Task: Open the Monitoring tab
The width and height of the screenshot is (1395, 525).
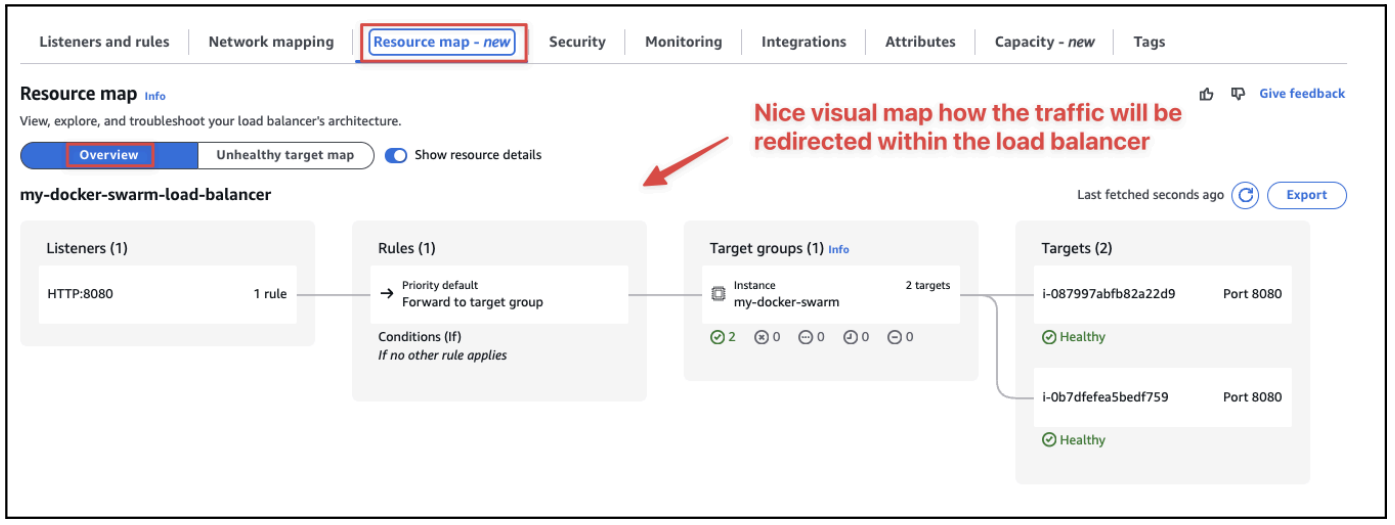Action: pyautogui.click(x=683, y=42)
